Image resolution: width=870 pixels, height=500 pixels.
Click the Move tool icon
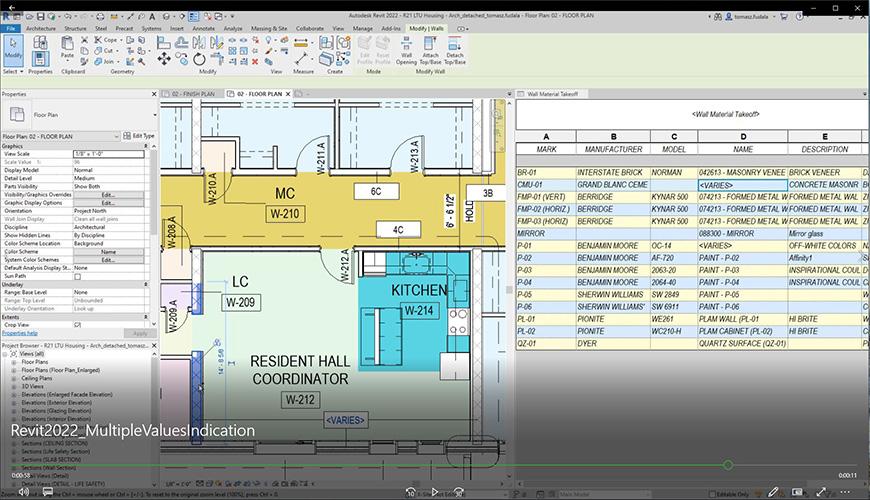(x=164, y=59)
